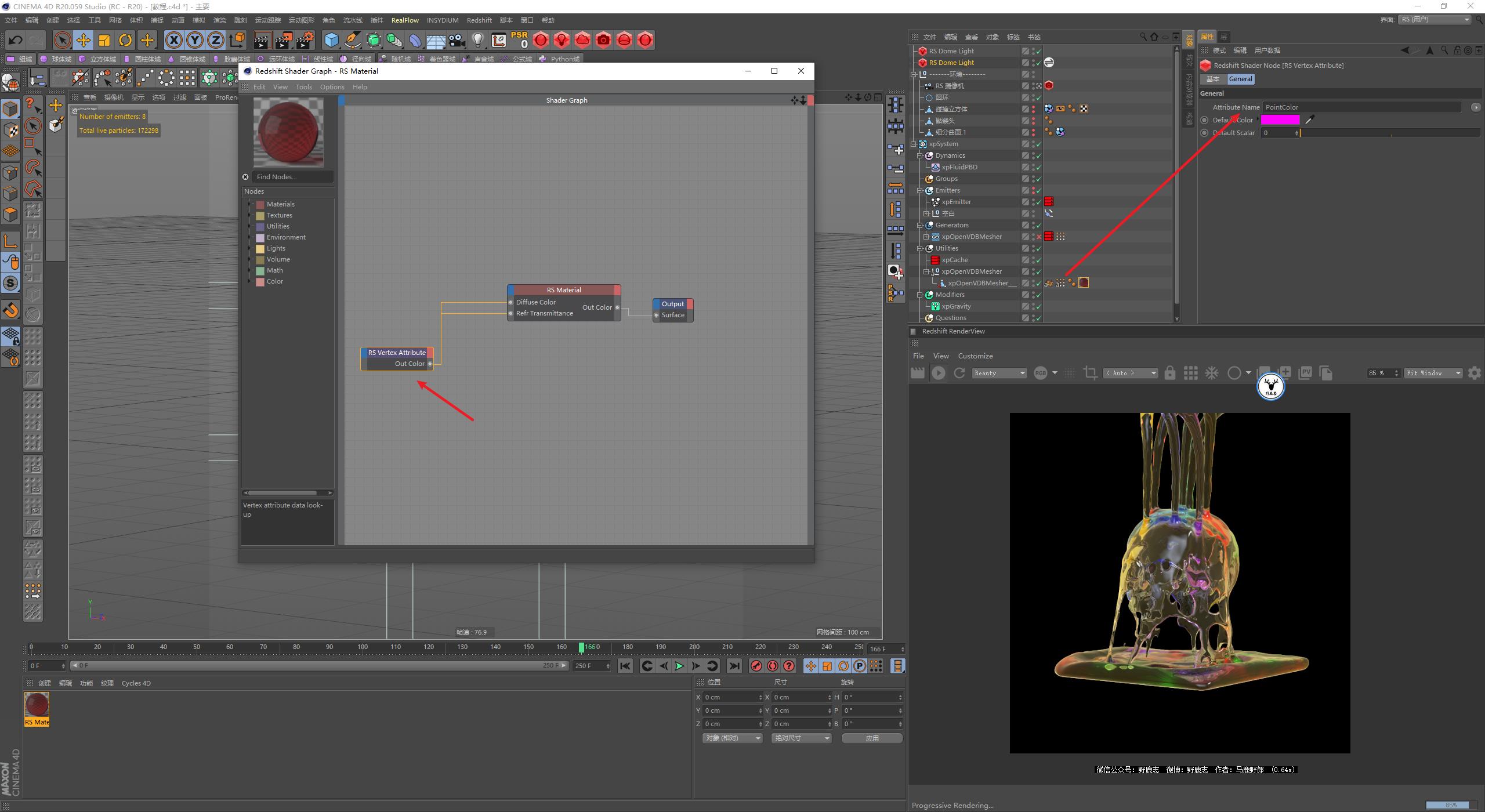Select the Default Color radio button

pyautogui.click(x=1205, y=120)
